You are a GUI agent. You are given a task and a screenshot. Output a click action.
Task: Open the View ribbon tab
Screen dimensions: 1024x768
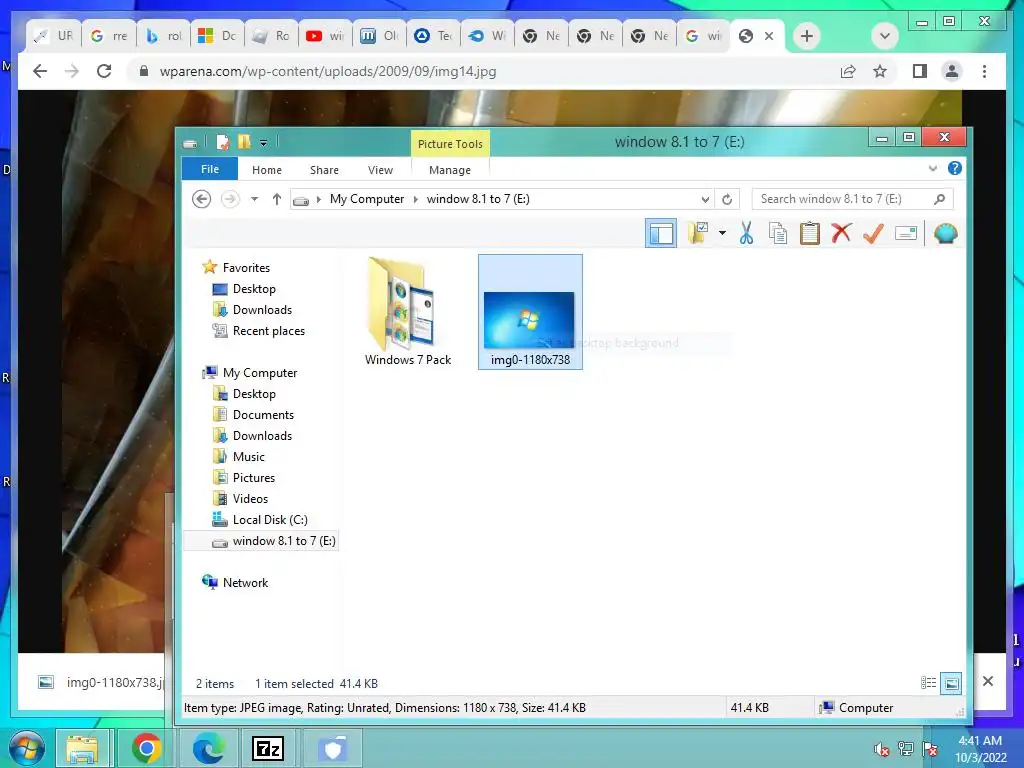click(380, 170)
